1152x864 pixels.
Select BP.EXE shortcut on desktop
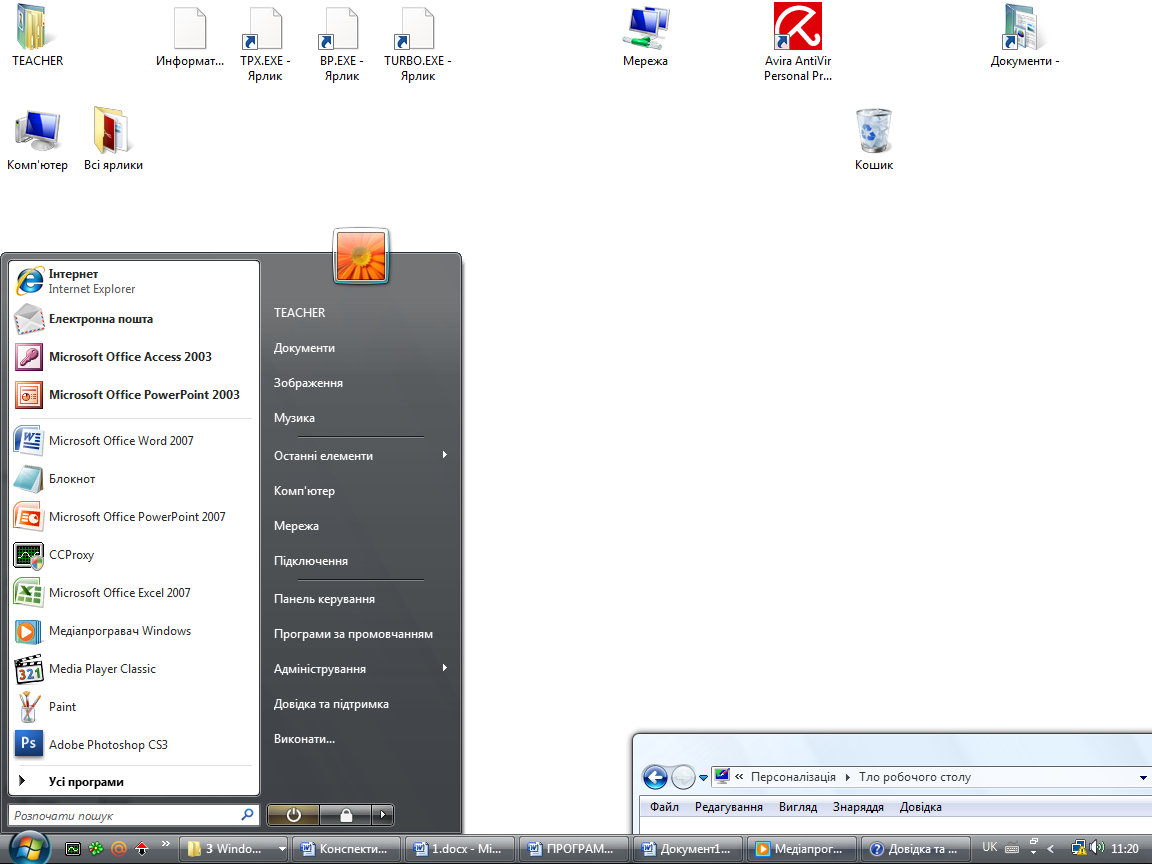pyautogui.click(x=342, y=43)
